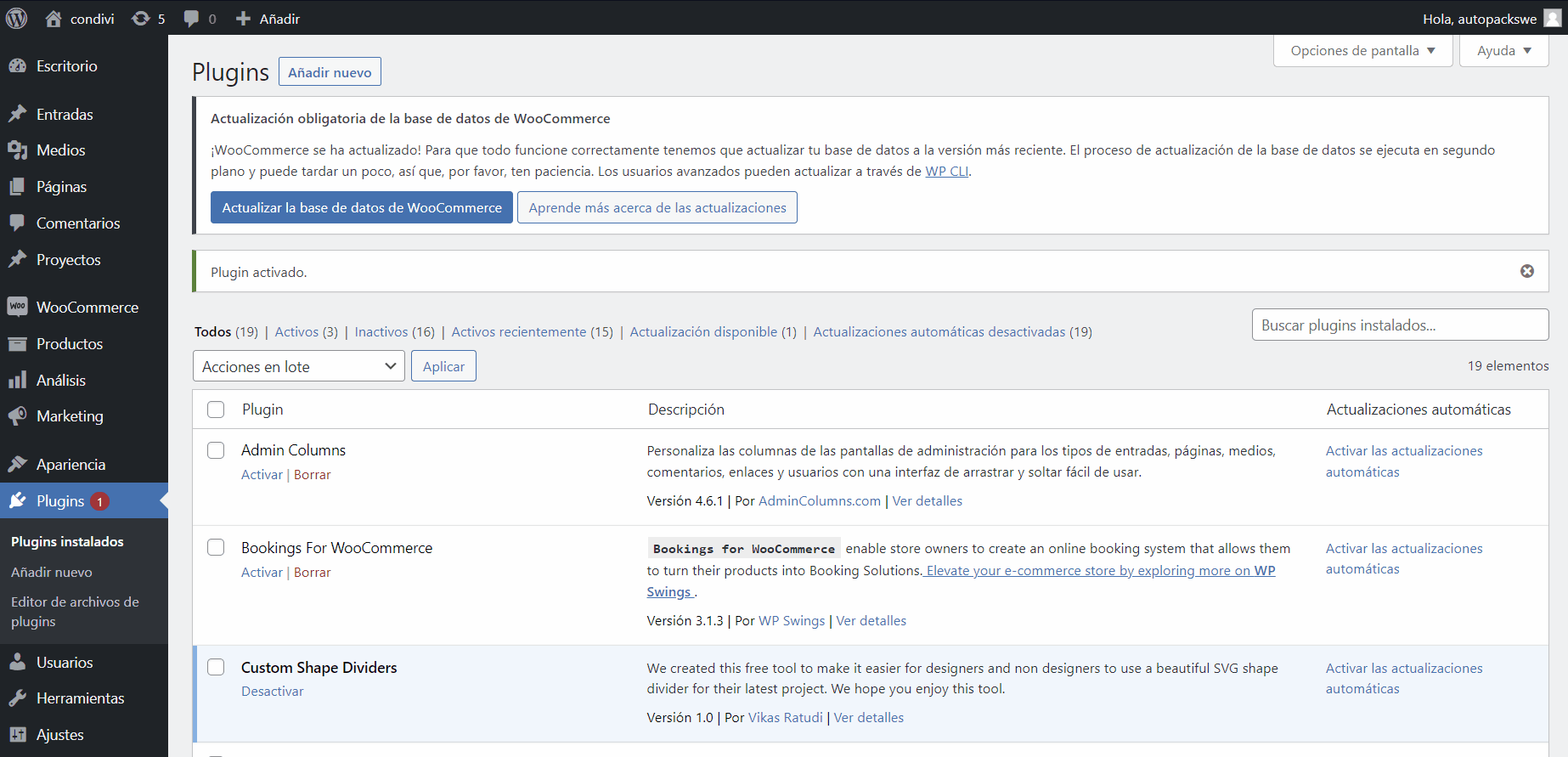The height and width of the screenshot is (757, 1568).
Task: Focus the 'Buscar plugins instalados' search field
Action: click(x=1399, y=325)
